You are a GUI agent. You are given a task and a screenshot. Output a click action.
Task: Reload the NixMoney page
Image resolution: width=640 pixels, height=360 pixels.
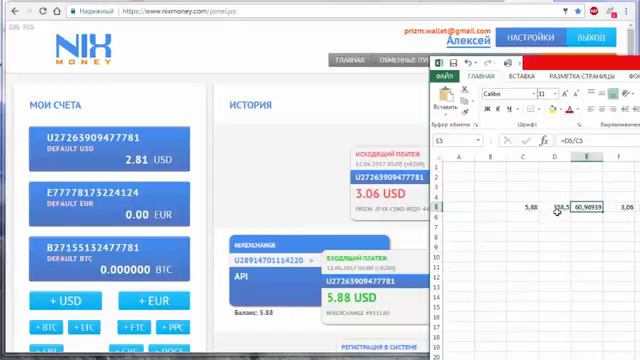click(x=42, y=11)
